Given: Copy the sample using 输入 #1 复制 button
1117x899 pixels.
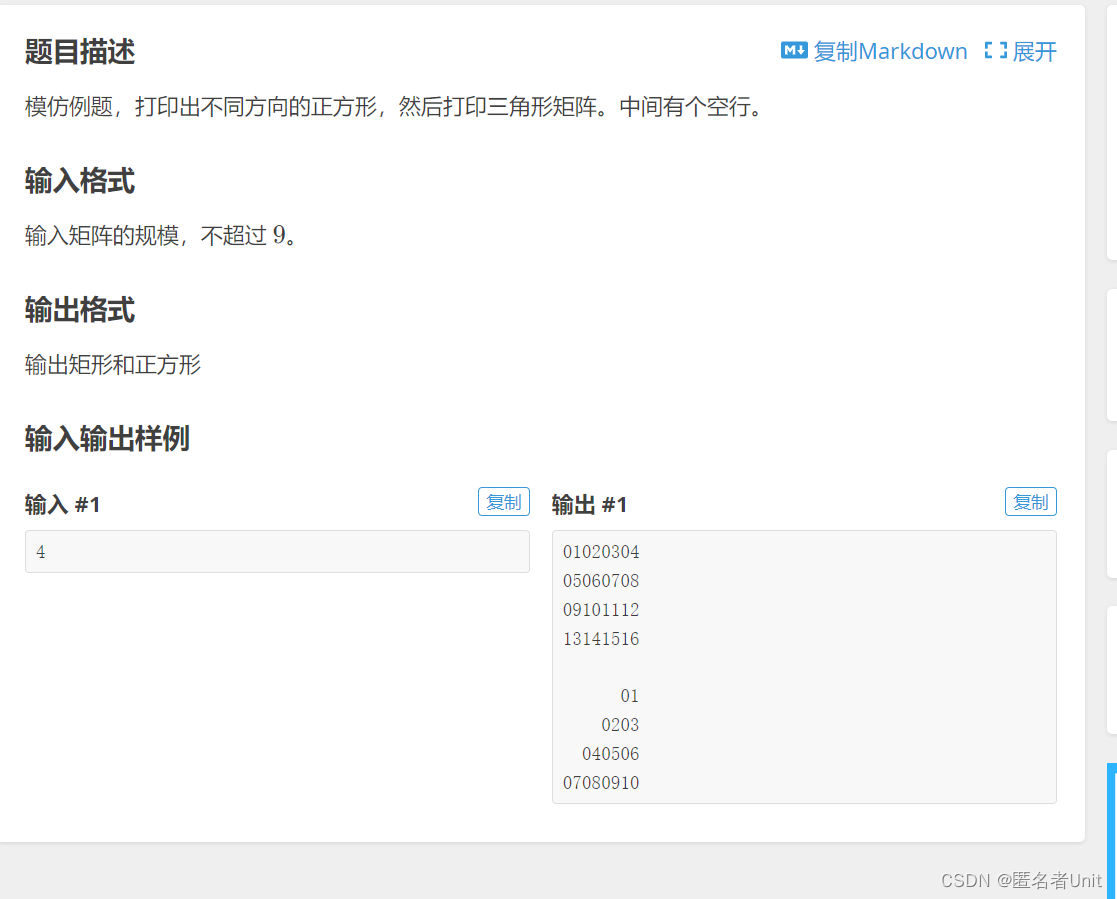Looking at the screenshot, I should pyautogui.click(x=504, y=502).
